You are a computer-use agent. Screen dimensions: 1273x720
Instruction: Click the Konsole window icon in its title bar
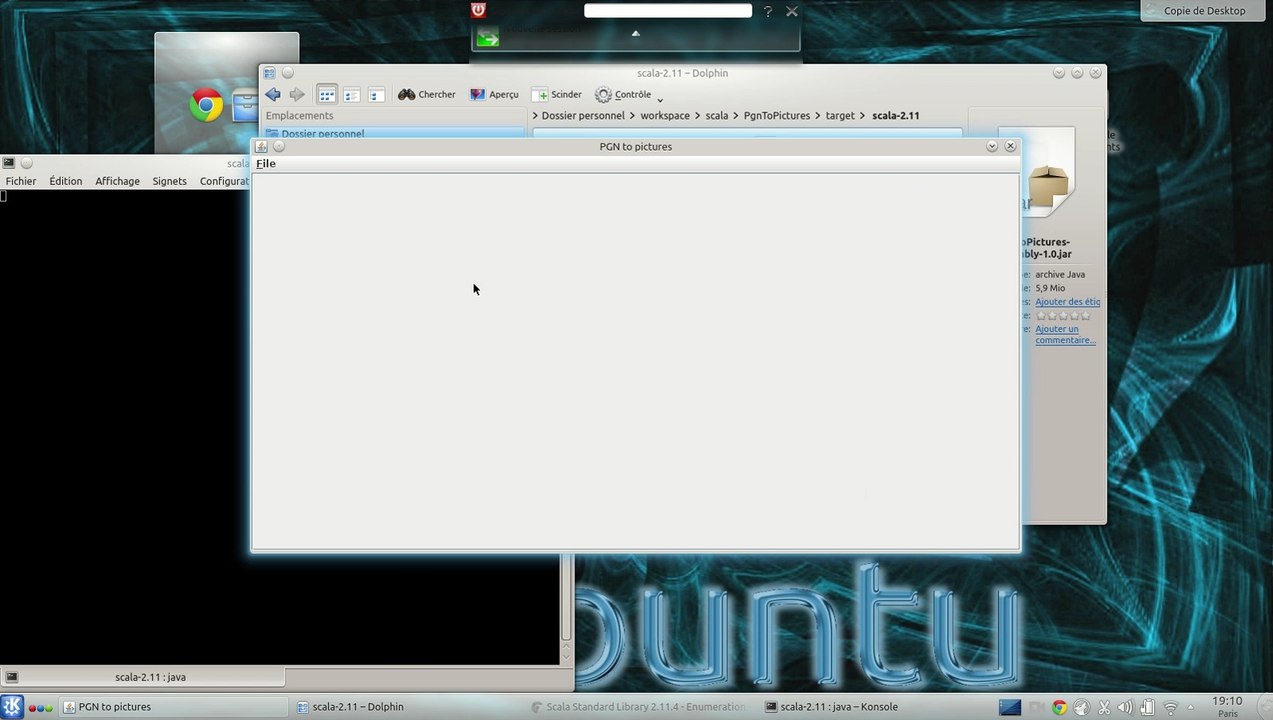pos(8,163)
